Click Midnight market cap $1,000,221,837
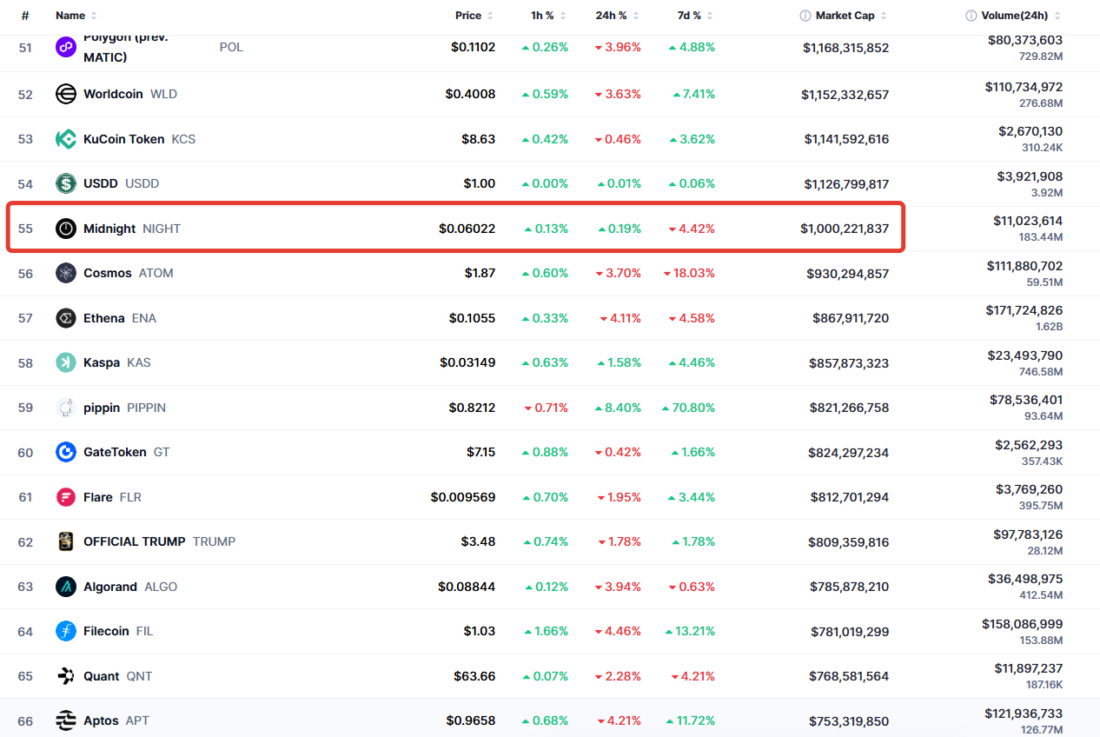Screen dimensions: 1100x737 pyautogui.click(x=844, y=229)
